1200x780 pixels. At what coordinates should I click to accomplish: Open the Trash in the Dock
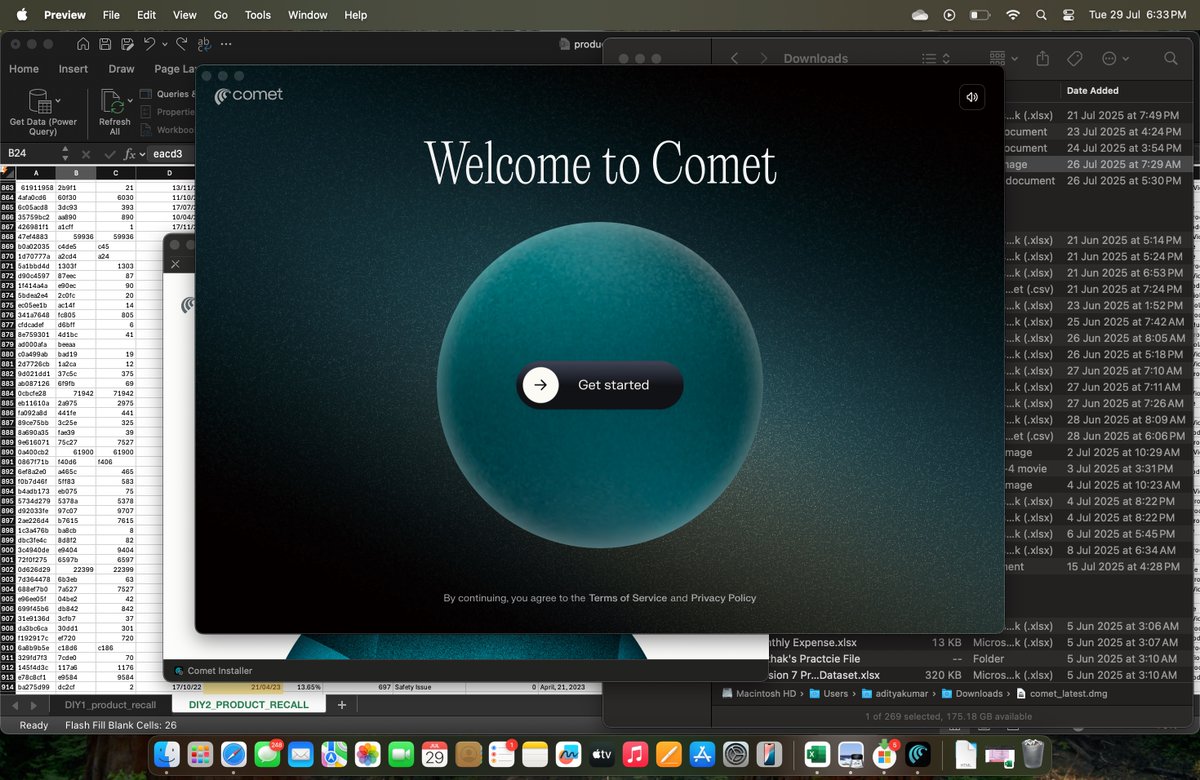pos(1034,753)
